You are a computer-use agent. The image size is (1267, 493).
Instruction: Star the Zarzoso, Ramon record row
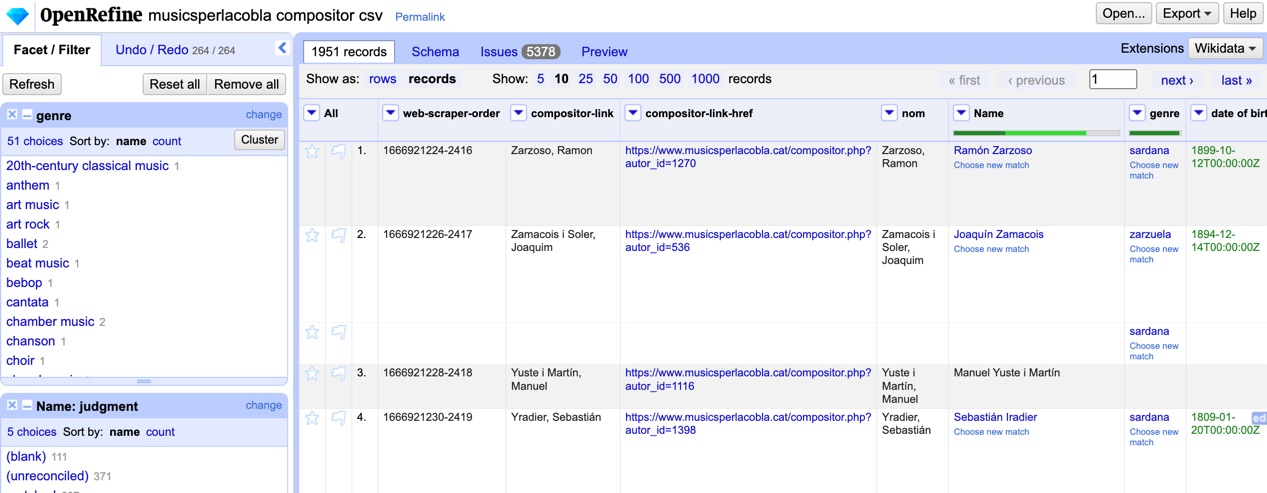click(x=312, y=152)
